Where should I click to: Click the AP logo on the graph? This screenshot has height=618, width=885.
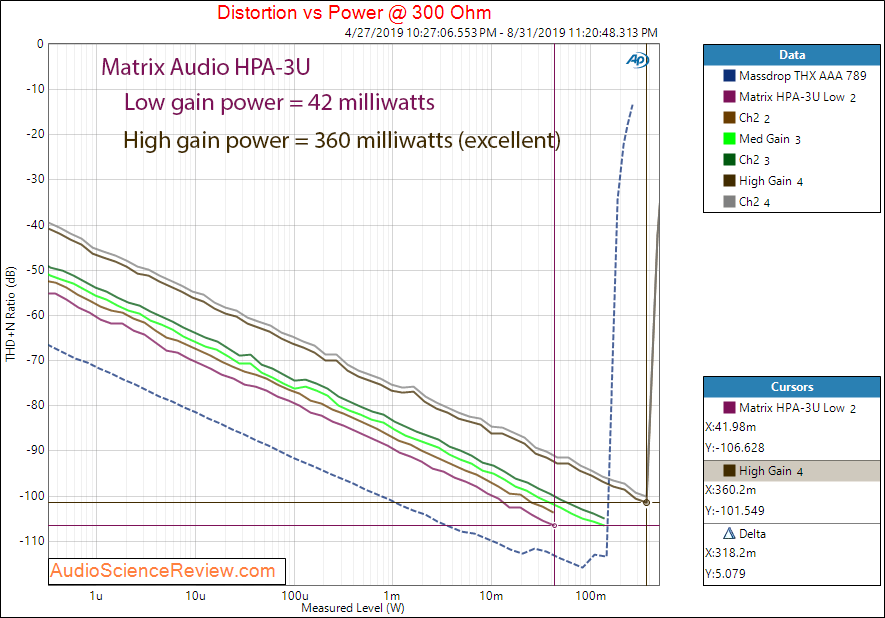pos(638,60)
